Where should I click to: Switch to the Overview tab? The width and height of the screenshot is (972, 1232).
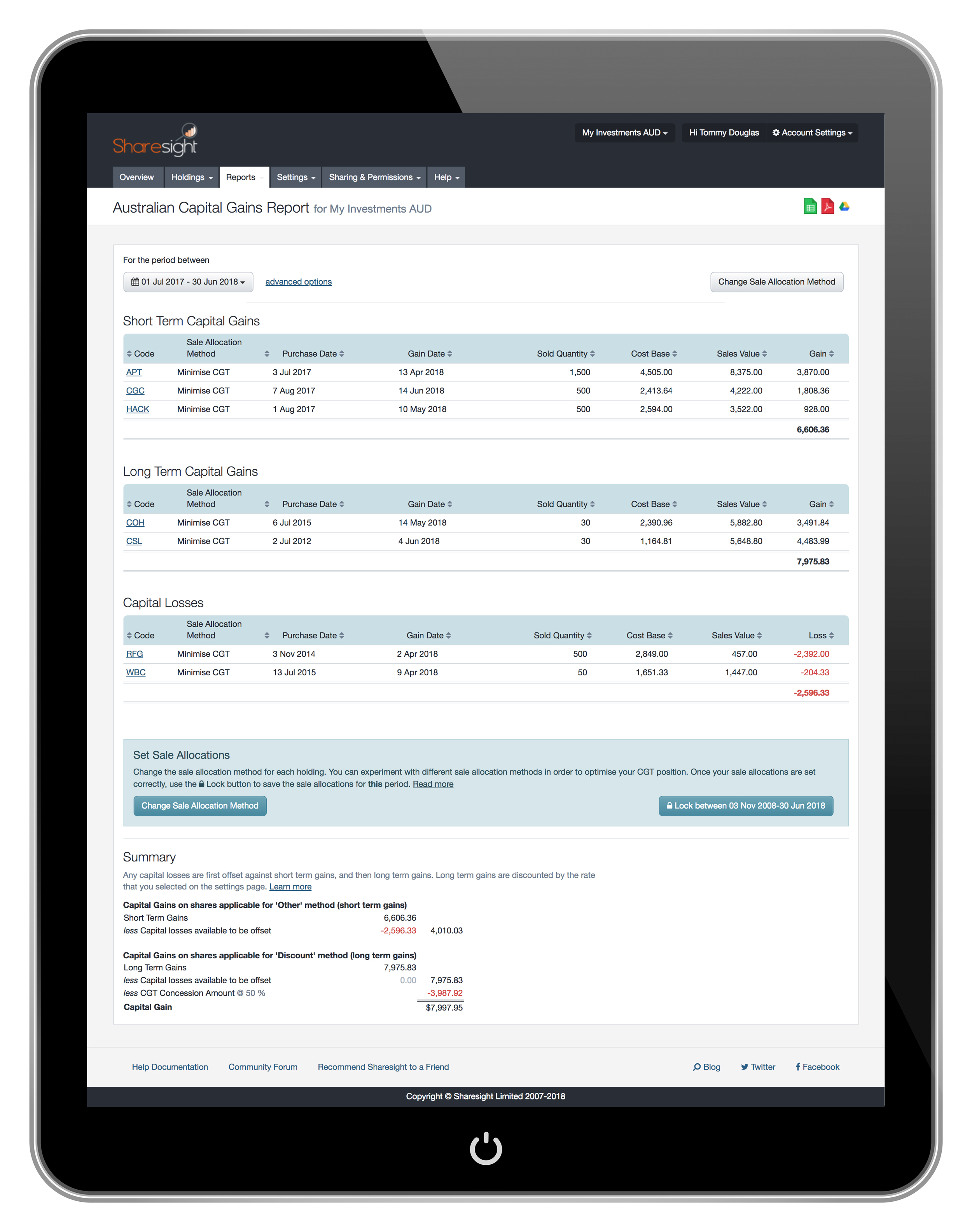coord(136,177)
